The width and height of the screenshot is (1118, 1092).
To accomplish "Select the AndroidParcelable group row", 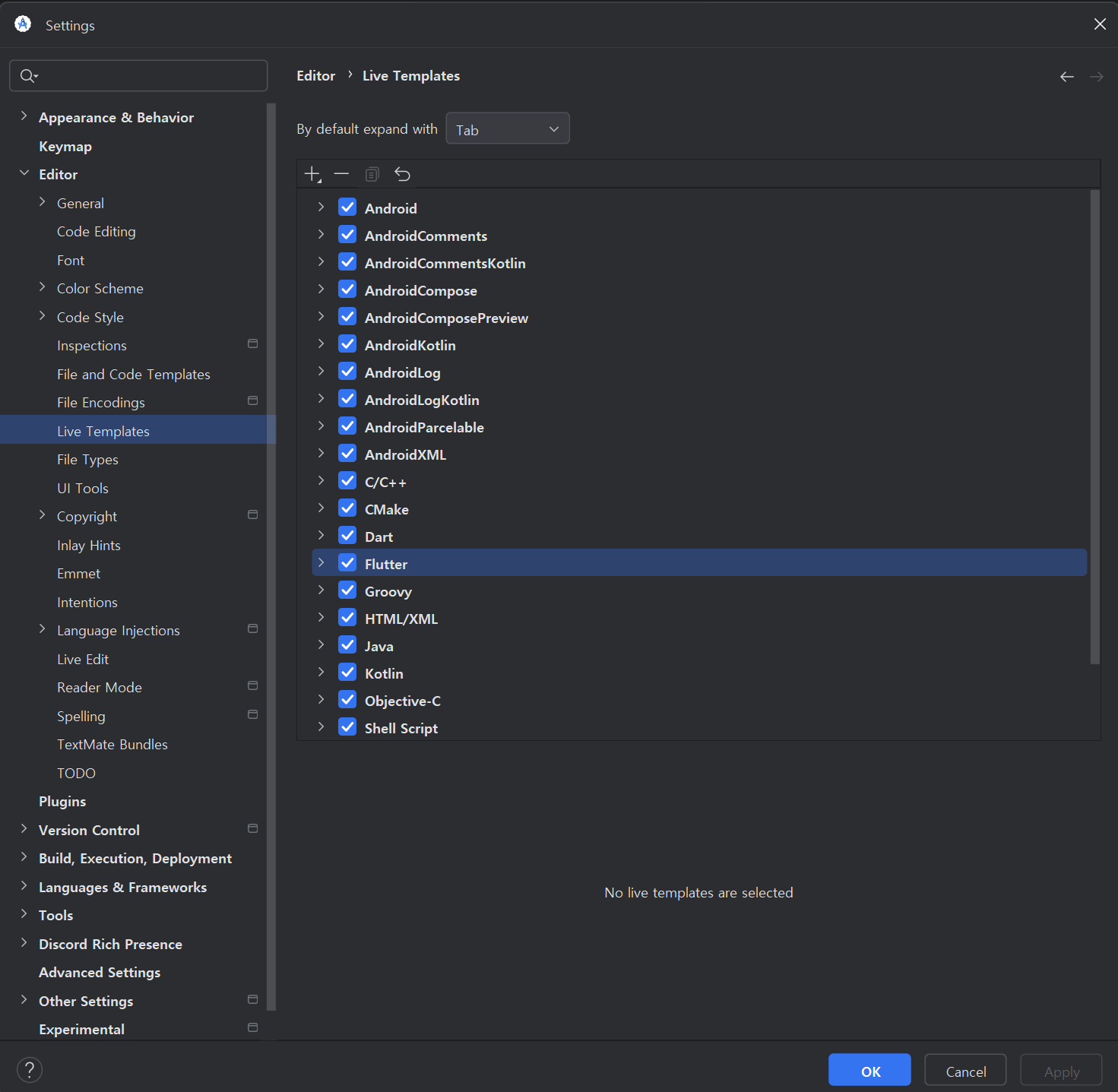I will (699, 427).
